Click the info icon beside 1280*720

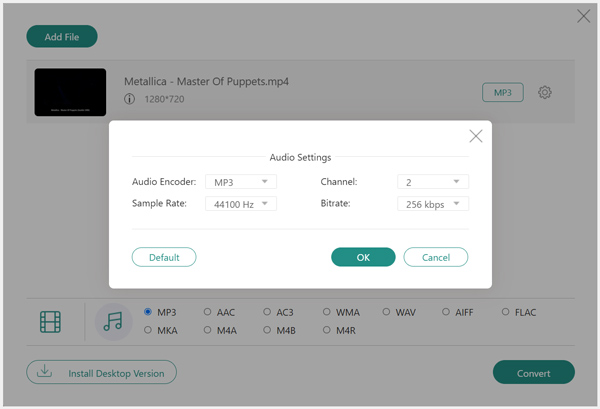point(130,99)
